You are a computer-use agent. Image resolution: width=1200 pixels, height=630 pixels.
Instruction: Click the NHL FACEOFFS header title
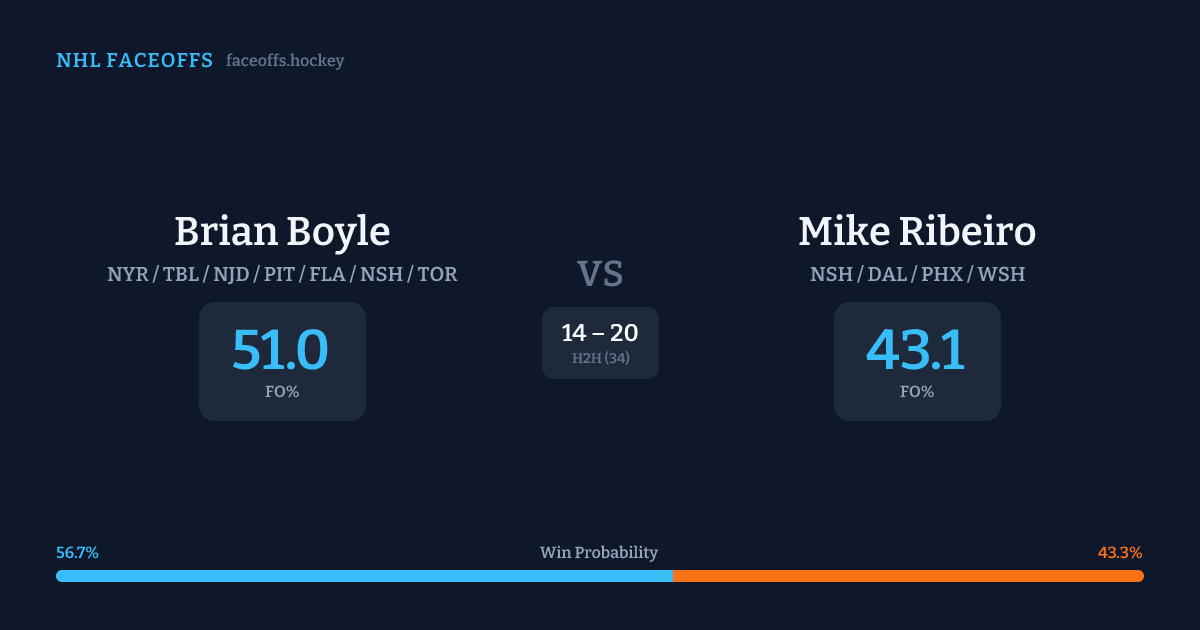click(134, 61)
